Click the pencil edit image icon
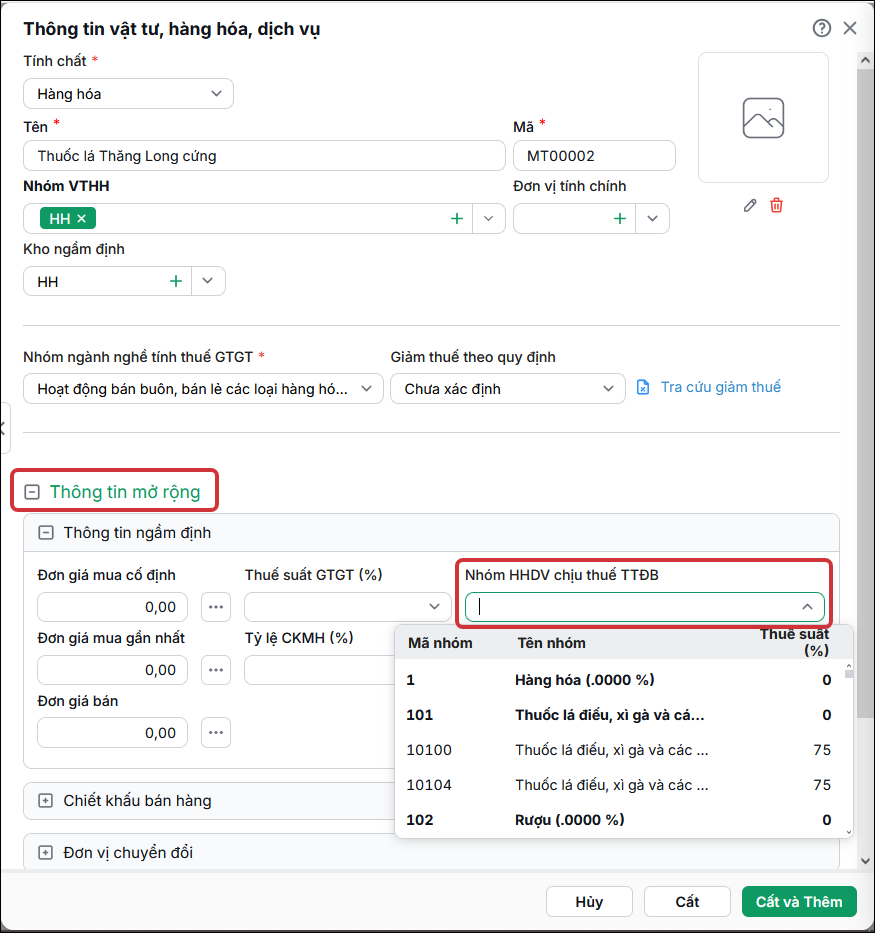This screenshot has width=875, height=933. click(x=750, y=205)
